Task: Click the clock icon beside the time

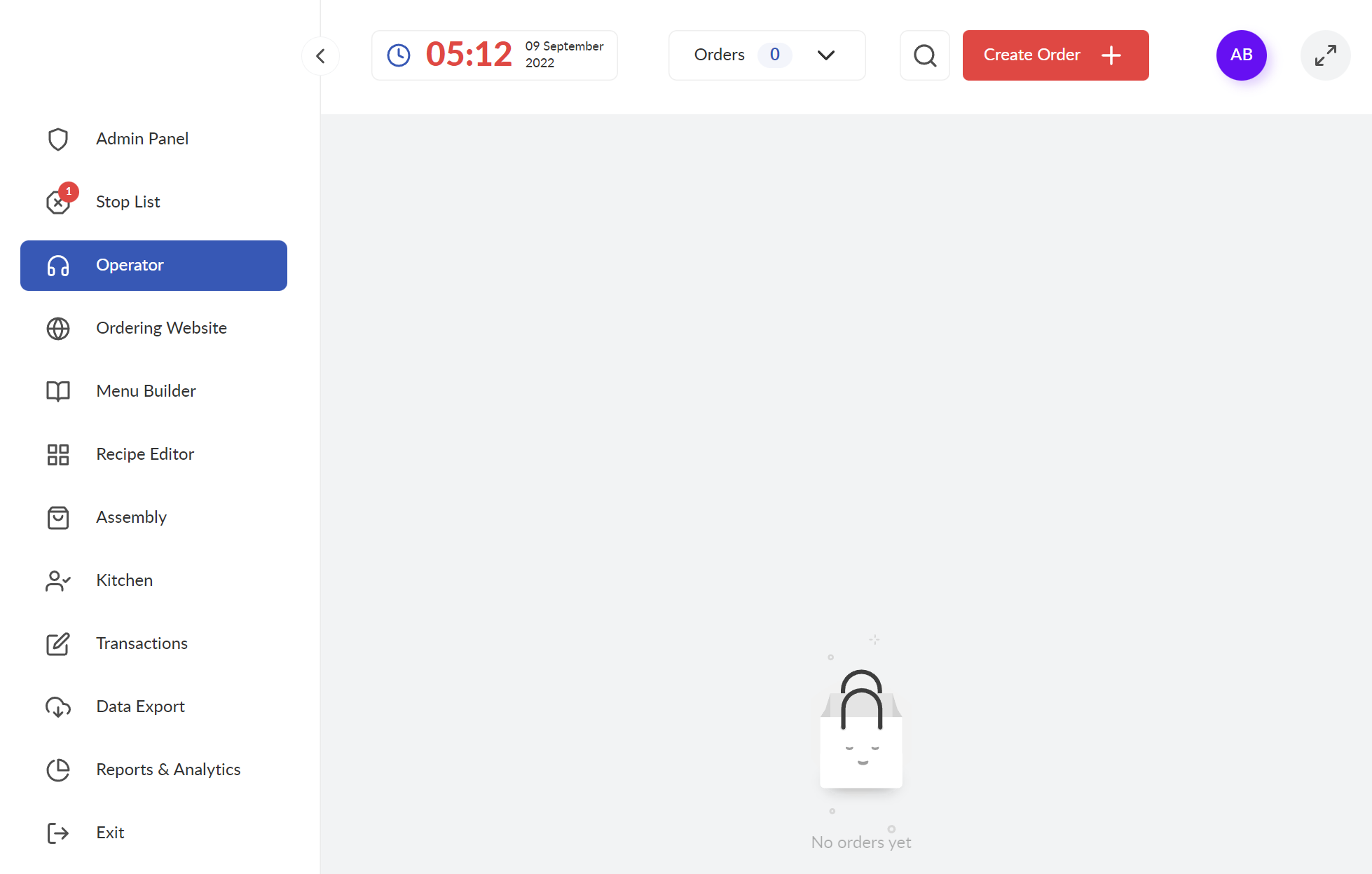Action: pyautogui.click(x=399, y=55)
